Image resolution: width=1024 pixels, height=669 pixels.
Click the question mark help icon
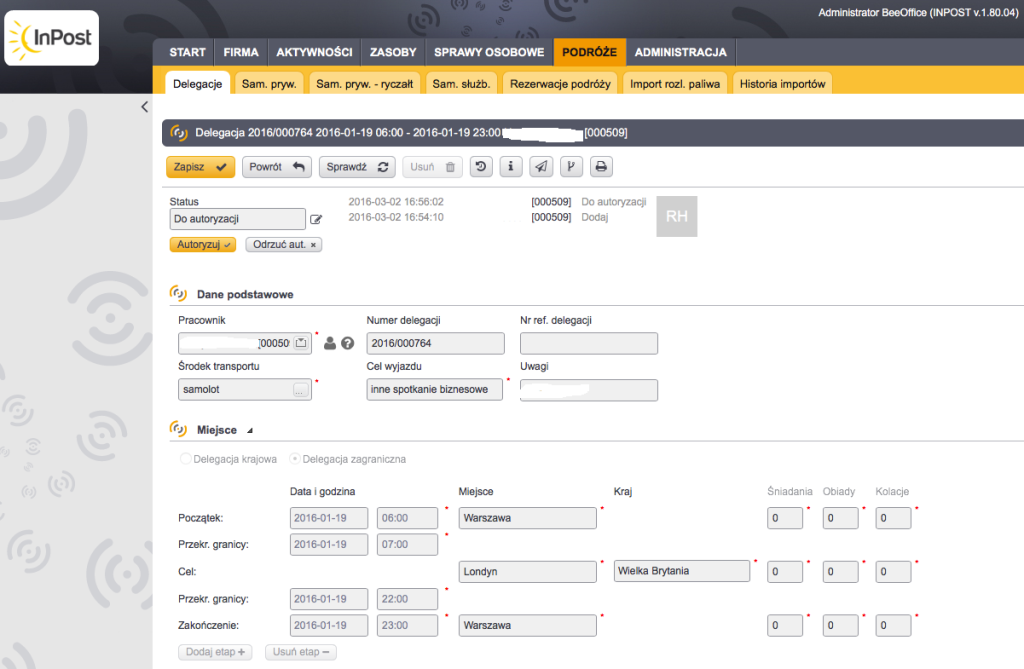pyautogui.click(x=348, y=343)
